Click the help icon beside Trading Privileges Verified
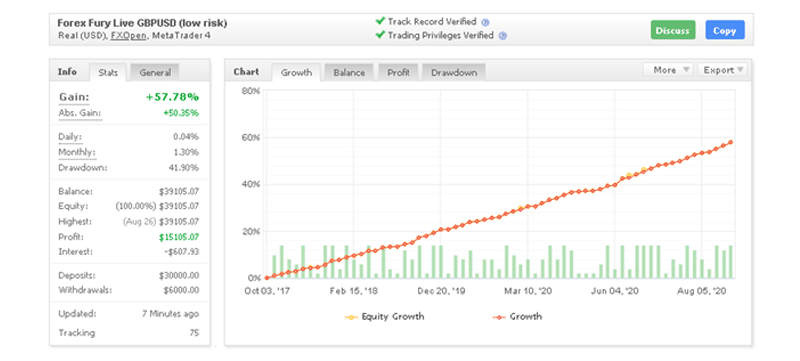This screenshot has width=800, height=361. pyautogui.click(x=503, y=36)
